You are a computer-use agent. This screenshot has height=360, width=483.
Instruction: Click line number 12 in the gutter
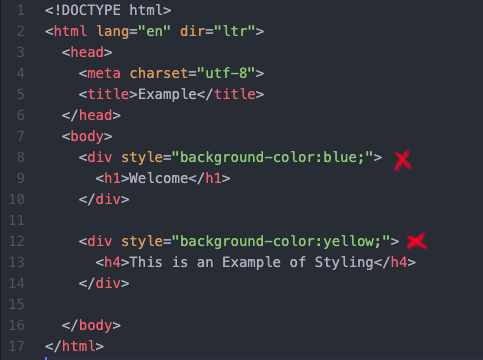17,241
